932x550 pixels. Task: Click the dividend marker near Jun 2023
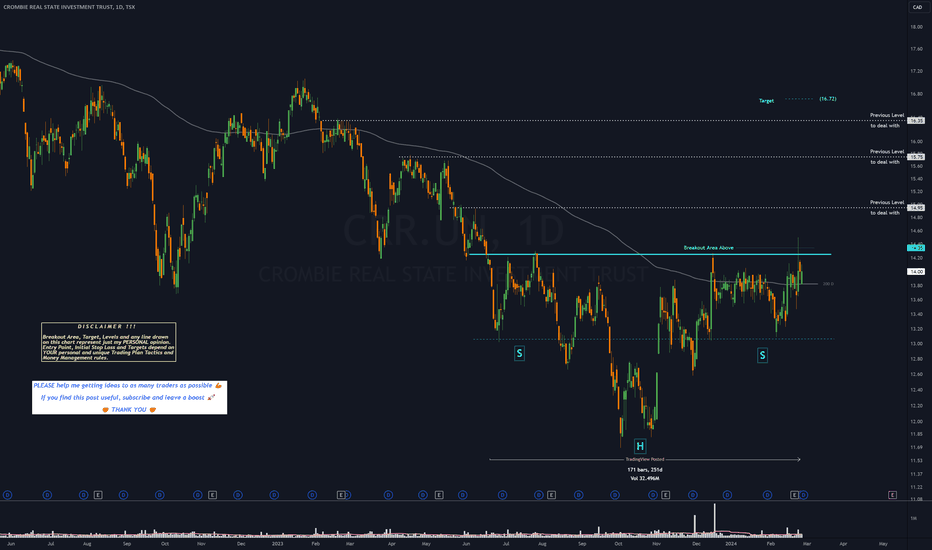click(x=462, y=495)
